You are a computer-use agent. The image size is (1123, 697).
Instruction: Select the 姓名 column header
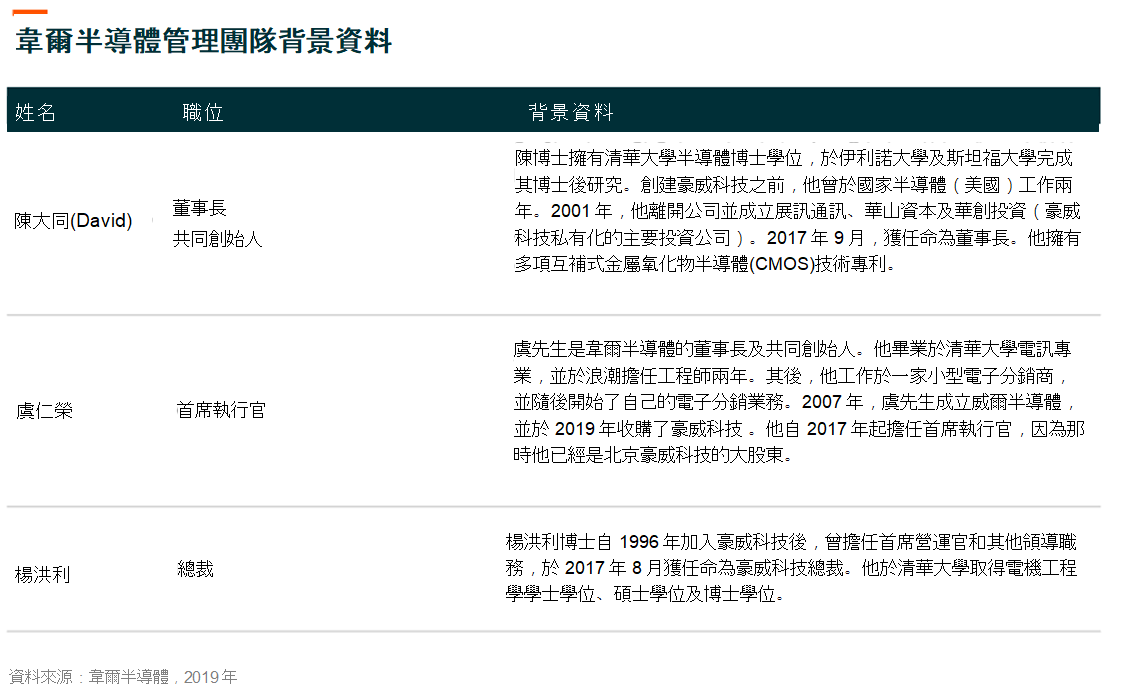35,112
